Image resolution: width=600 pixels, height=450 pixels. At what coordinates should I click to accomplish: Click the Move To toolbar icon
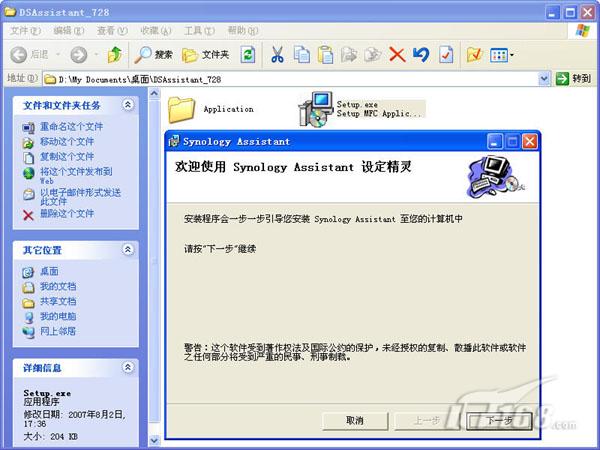tap(349, 55)
